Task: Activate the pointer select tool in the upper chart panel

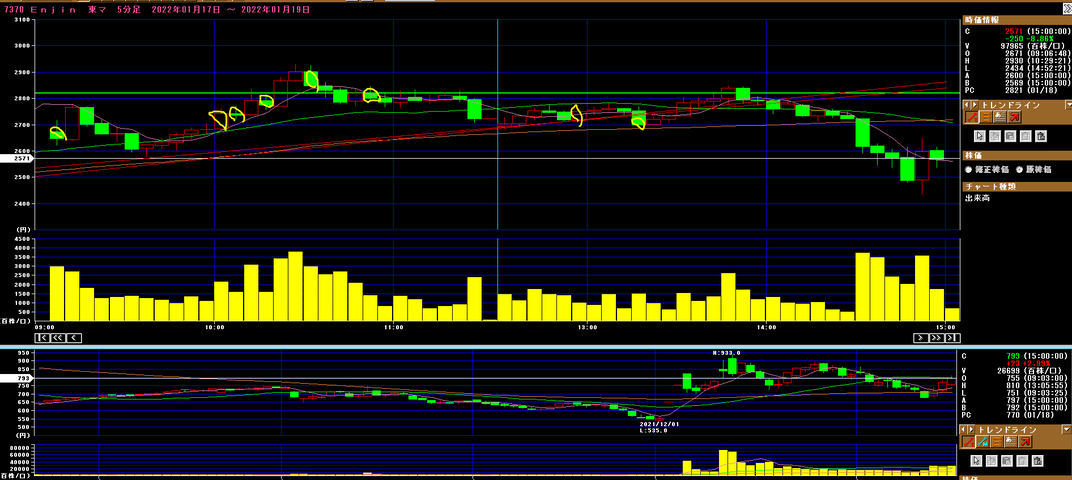Action: point(980,136)
